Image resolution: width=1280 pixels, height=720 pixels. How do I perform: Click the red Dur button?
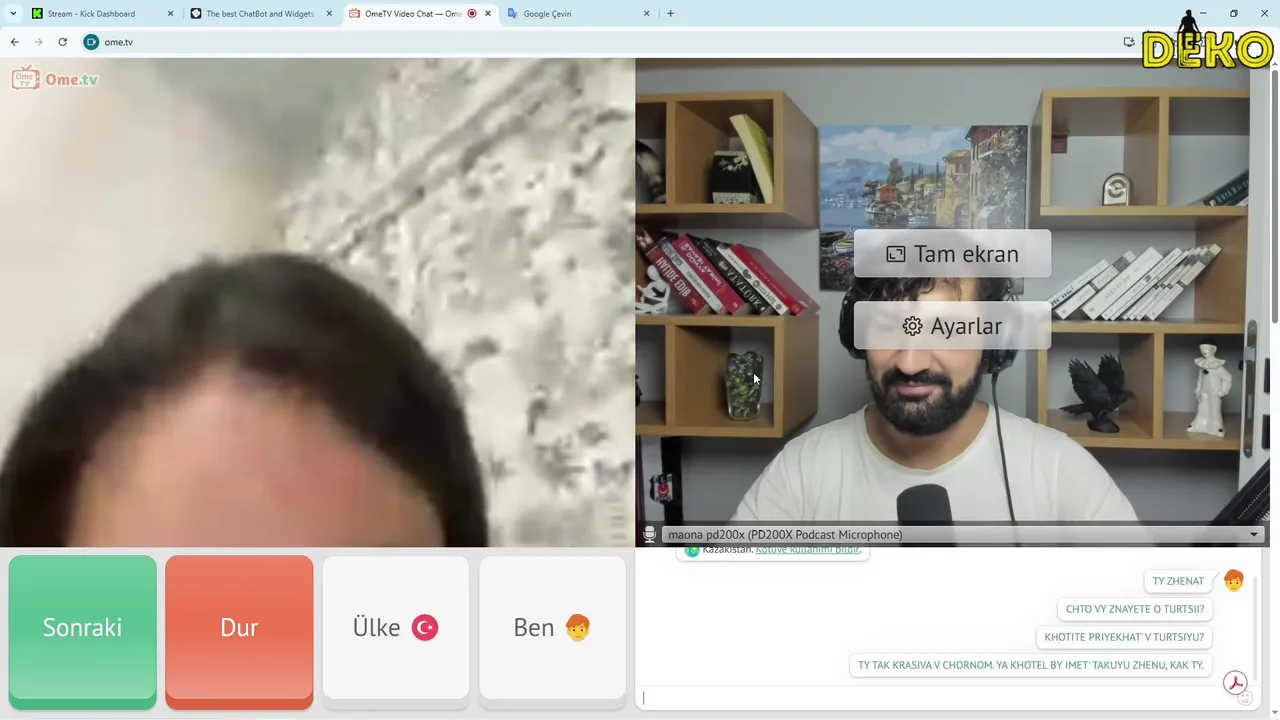[239, 629]
